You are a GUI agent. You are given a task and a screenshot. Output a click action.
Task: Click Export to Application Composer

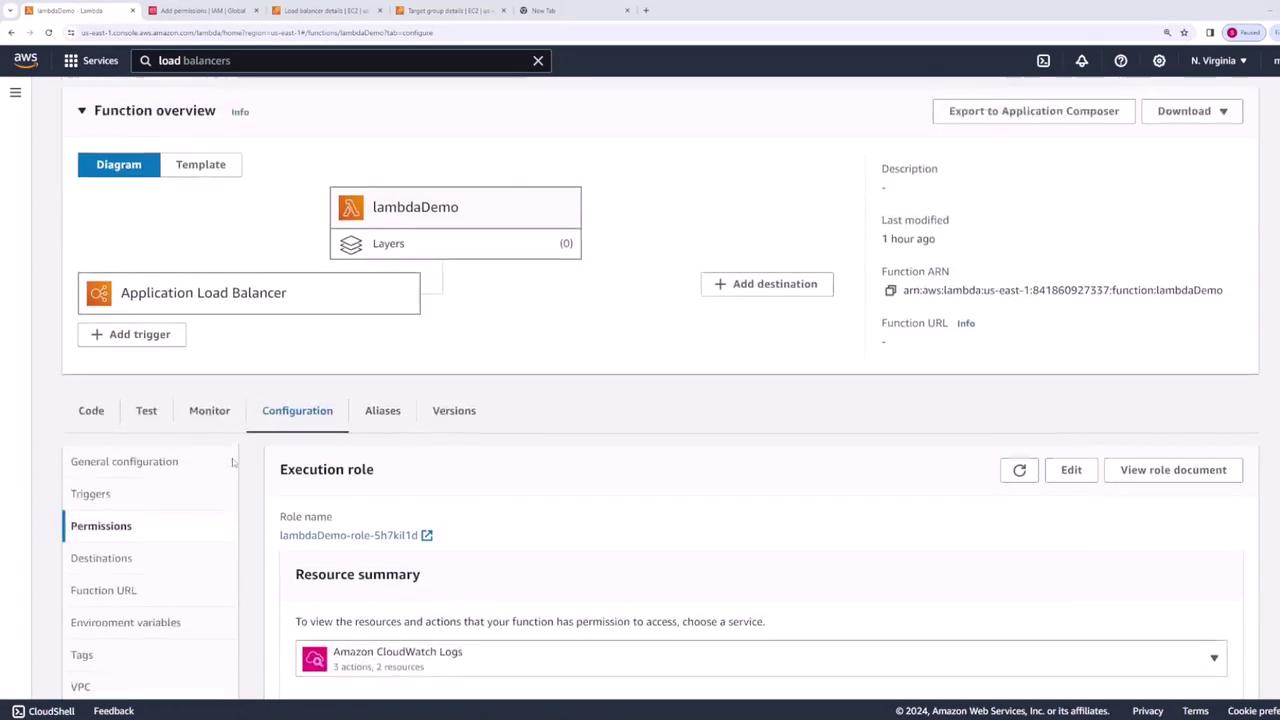(1034, 111)
